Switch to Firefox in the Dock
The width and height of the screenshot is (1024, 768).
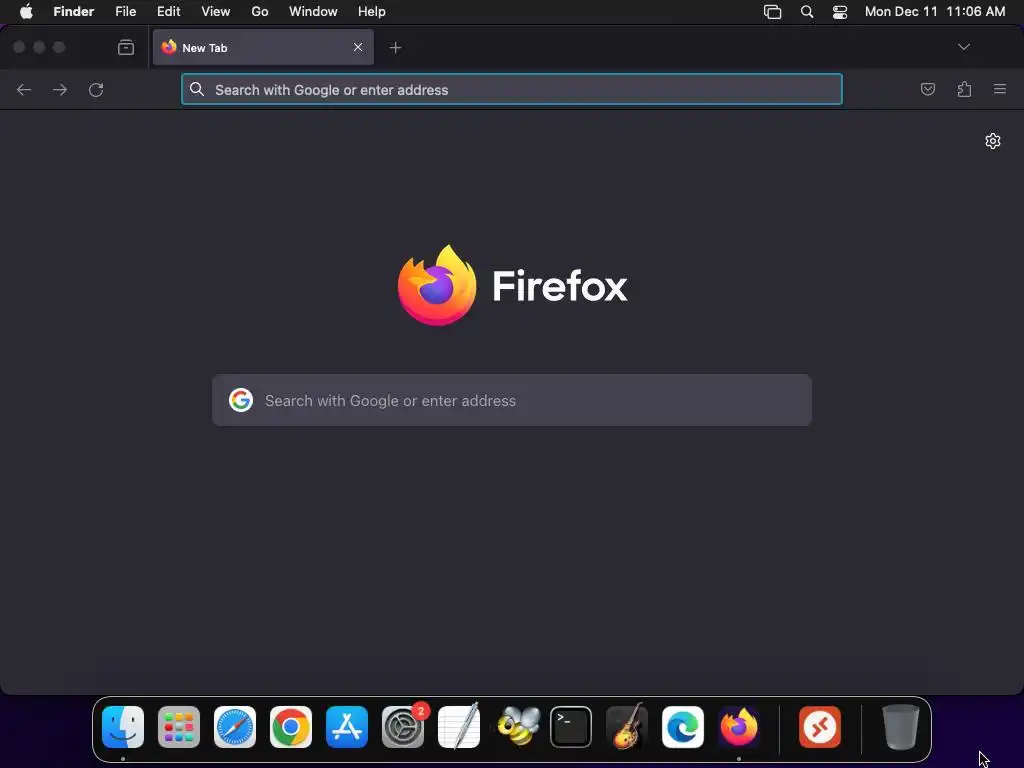point(739,727)
